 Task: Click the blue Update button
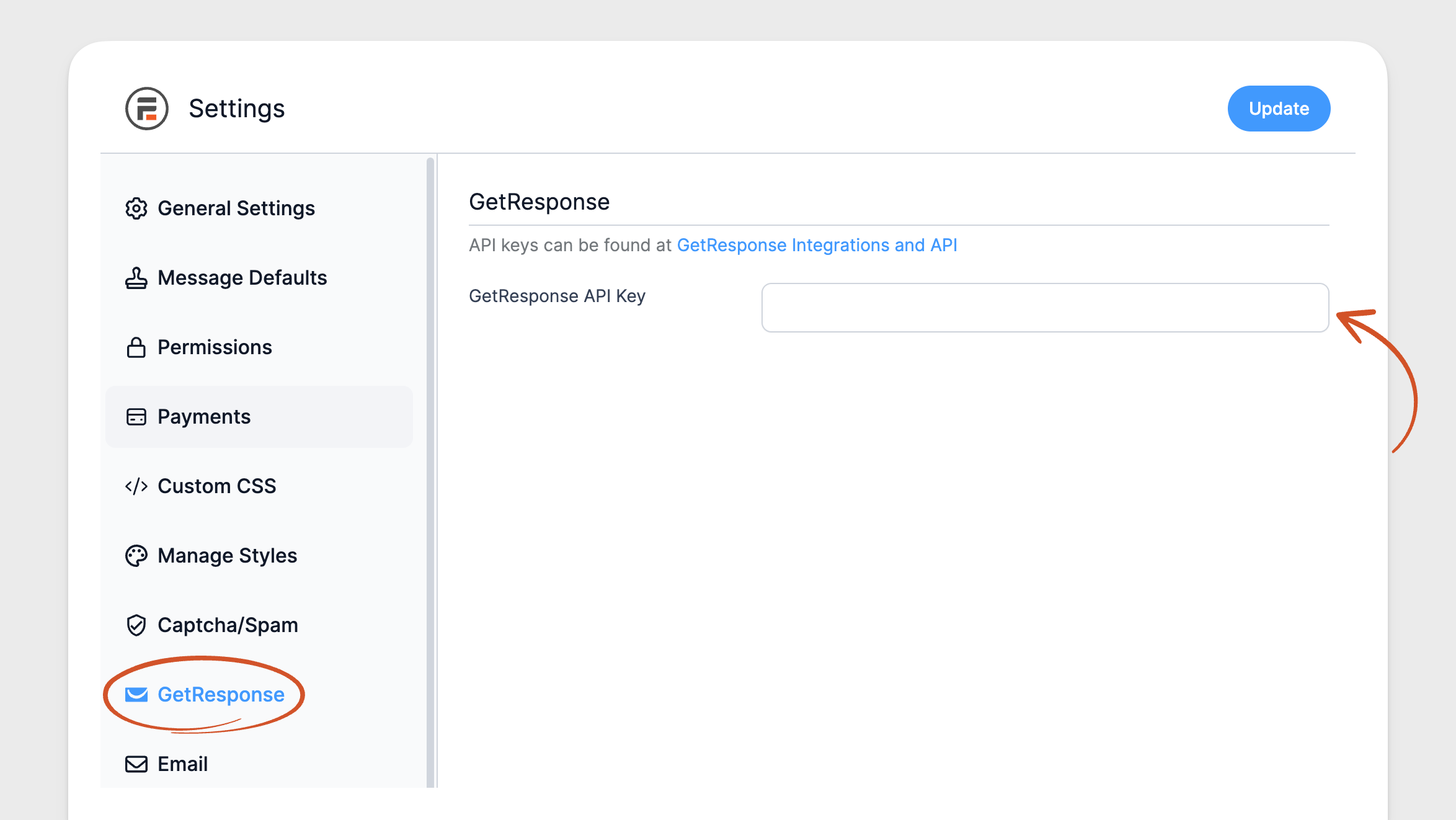[x=1279, y=109]
